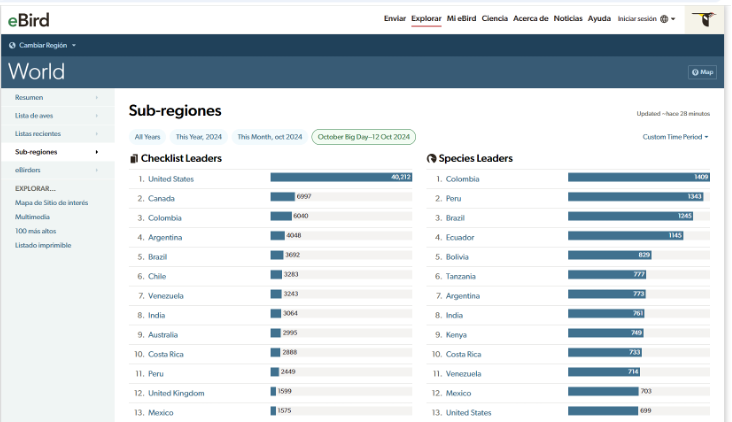
Task: Open the United States checklist leader link
Action: 170,179
